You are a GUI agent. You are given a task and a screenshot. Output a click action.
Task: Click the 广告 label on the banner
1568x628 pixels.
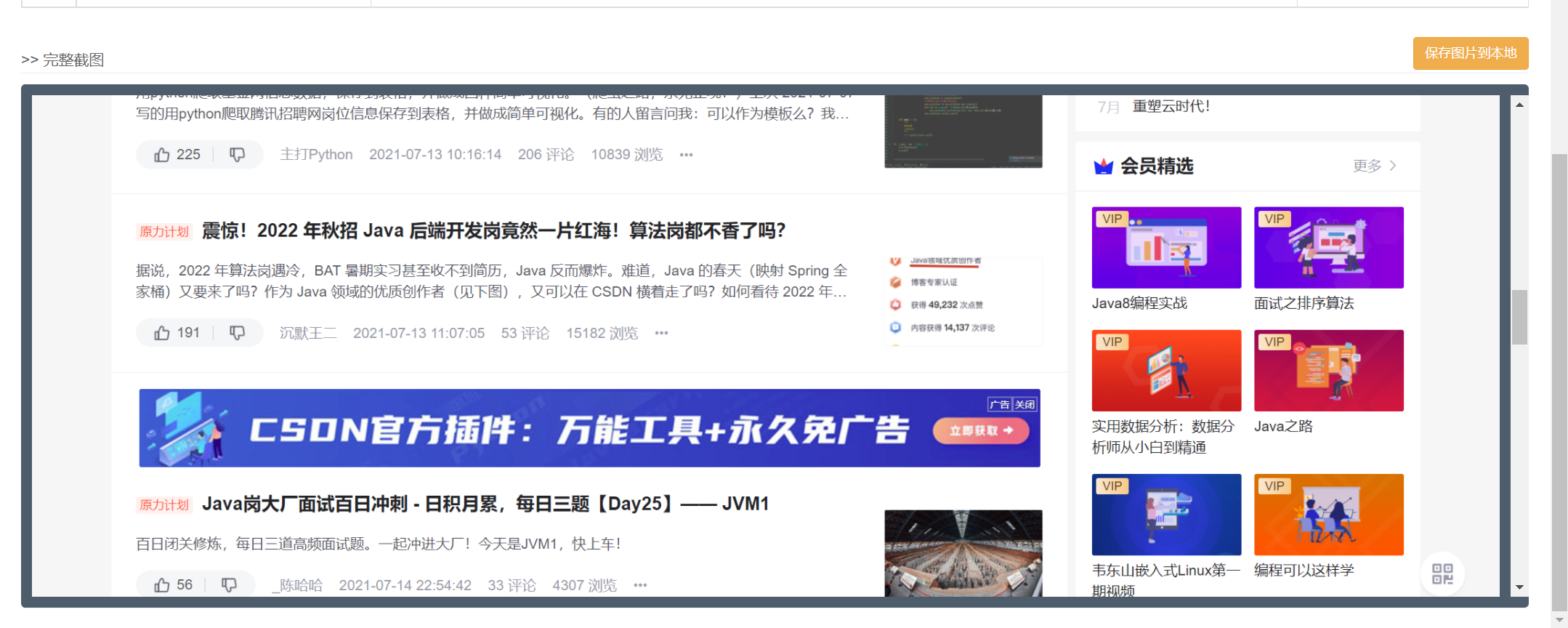pos(1000,405)
